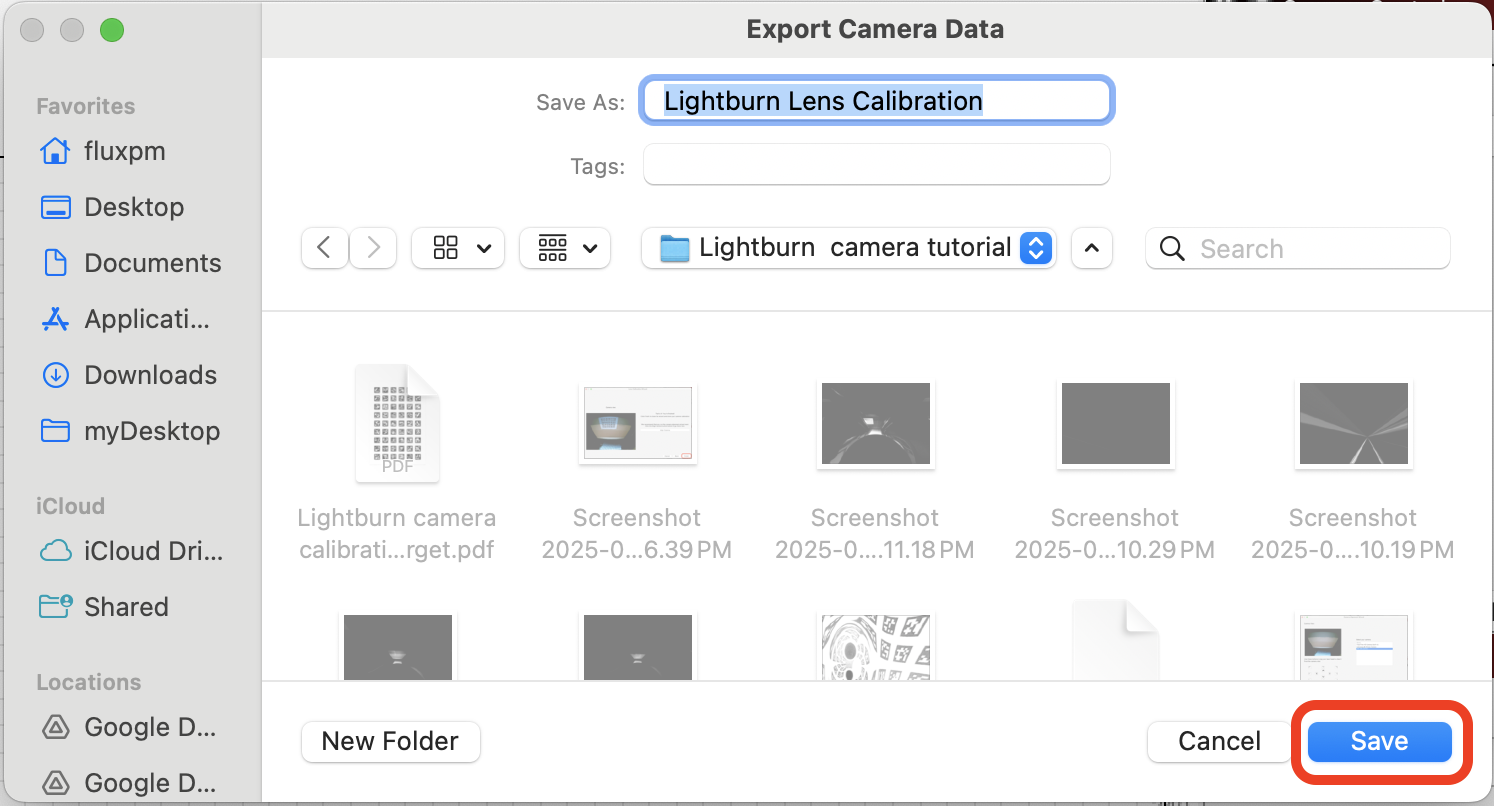Click the Save button
The height and width of the screenshot is (806, 1494).
coord(1379,741)
